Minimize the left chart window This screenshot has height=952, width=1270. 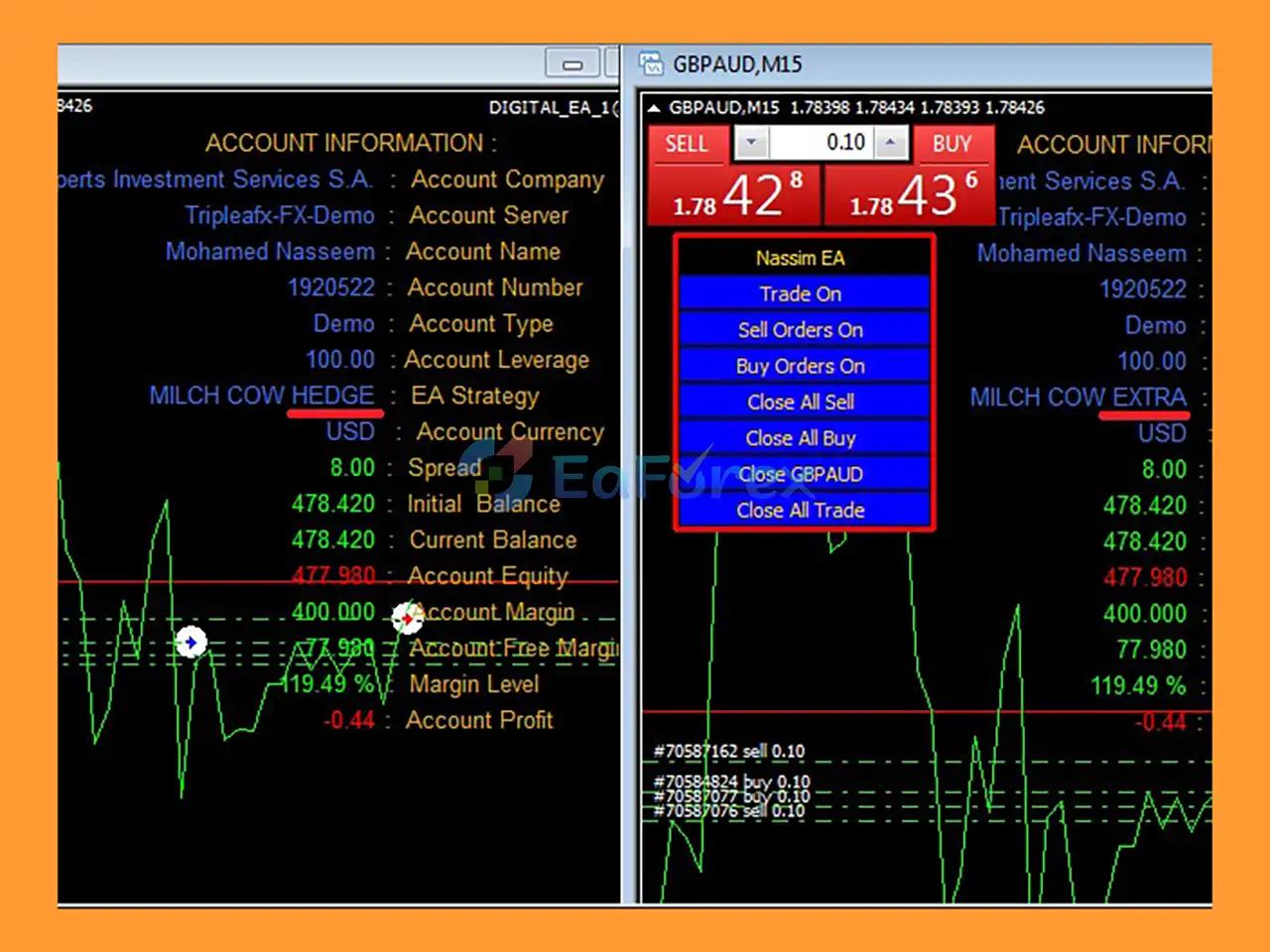(572, 64)
